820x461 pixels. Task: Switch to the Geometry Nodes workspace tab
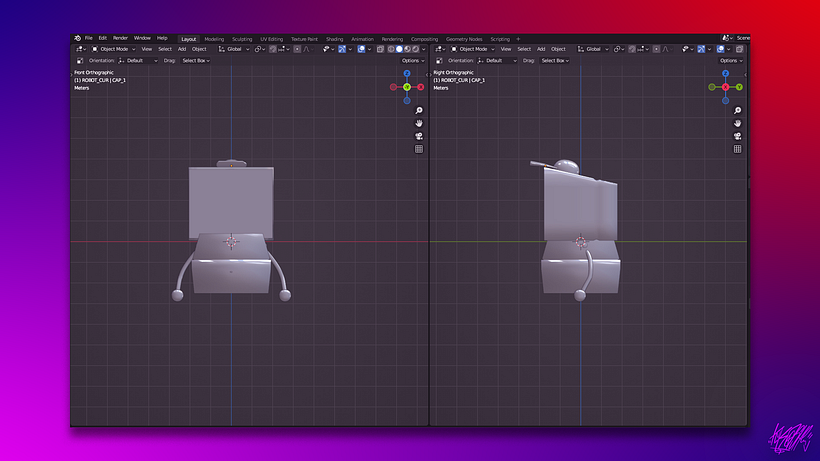click(464, 39)
